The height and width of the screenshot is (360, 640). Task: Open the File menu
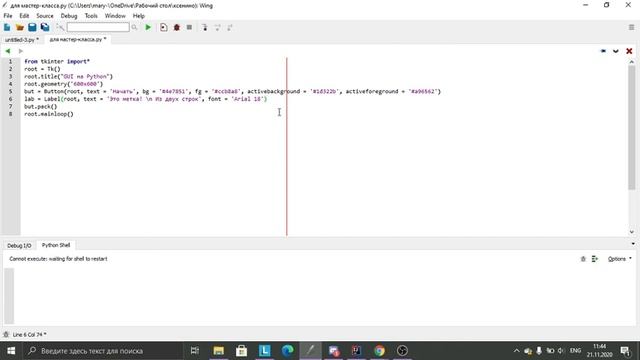[x=8, y=16]
